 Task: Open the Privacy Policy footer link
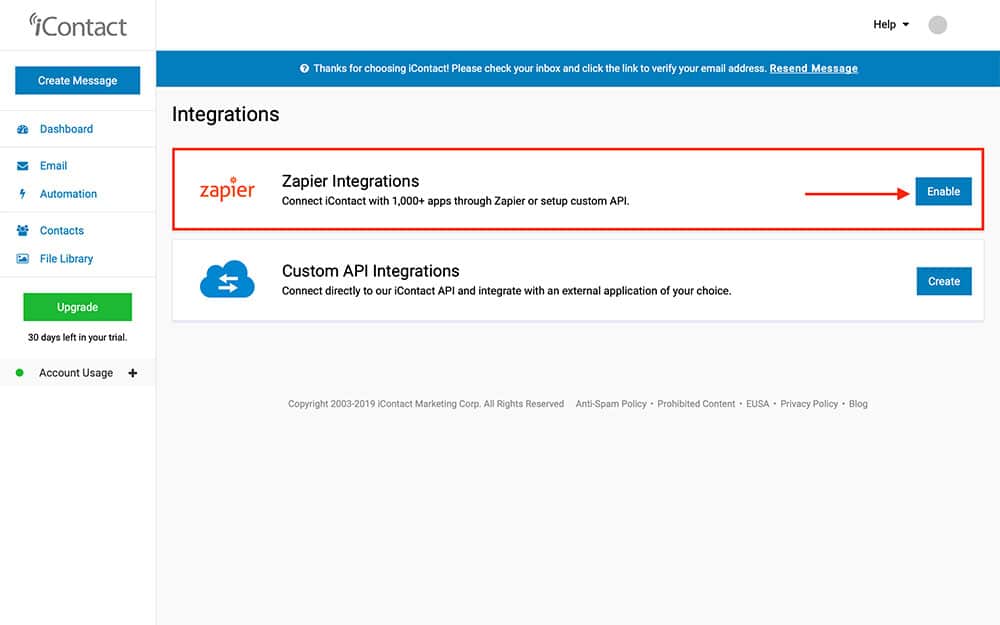809,404
